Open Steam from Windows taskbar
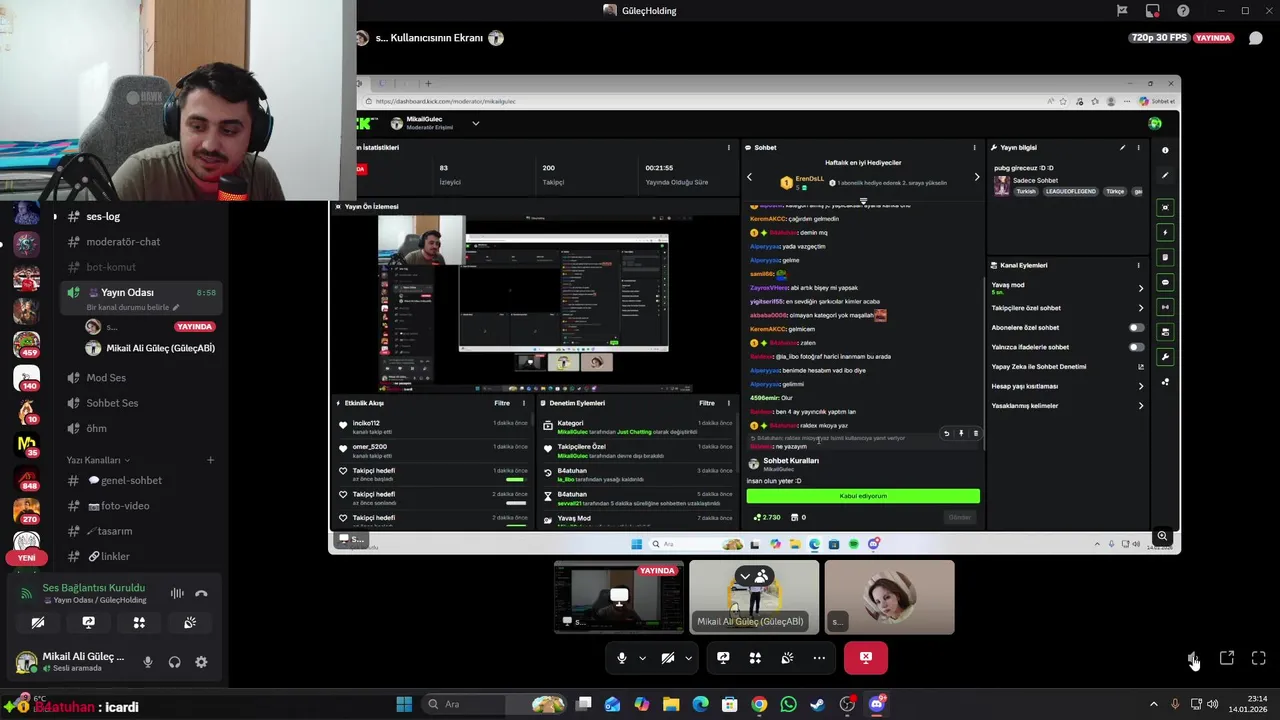The height and width of the screenshot is (720, 1280). tap(817, 704)
